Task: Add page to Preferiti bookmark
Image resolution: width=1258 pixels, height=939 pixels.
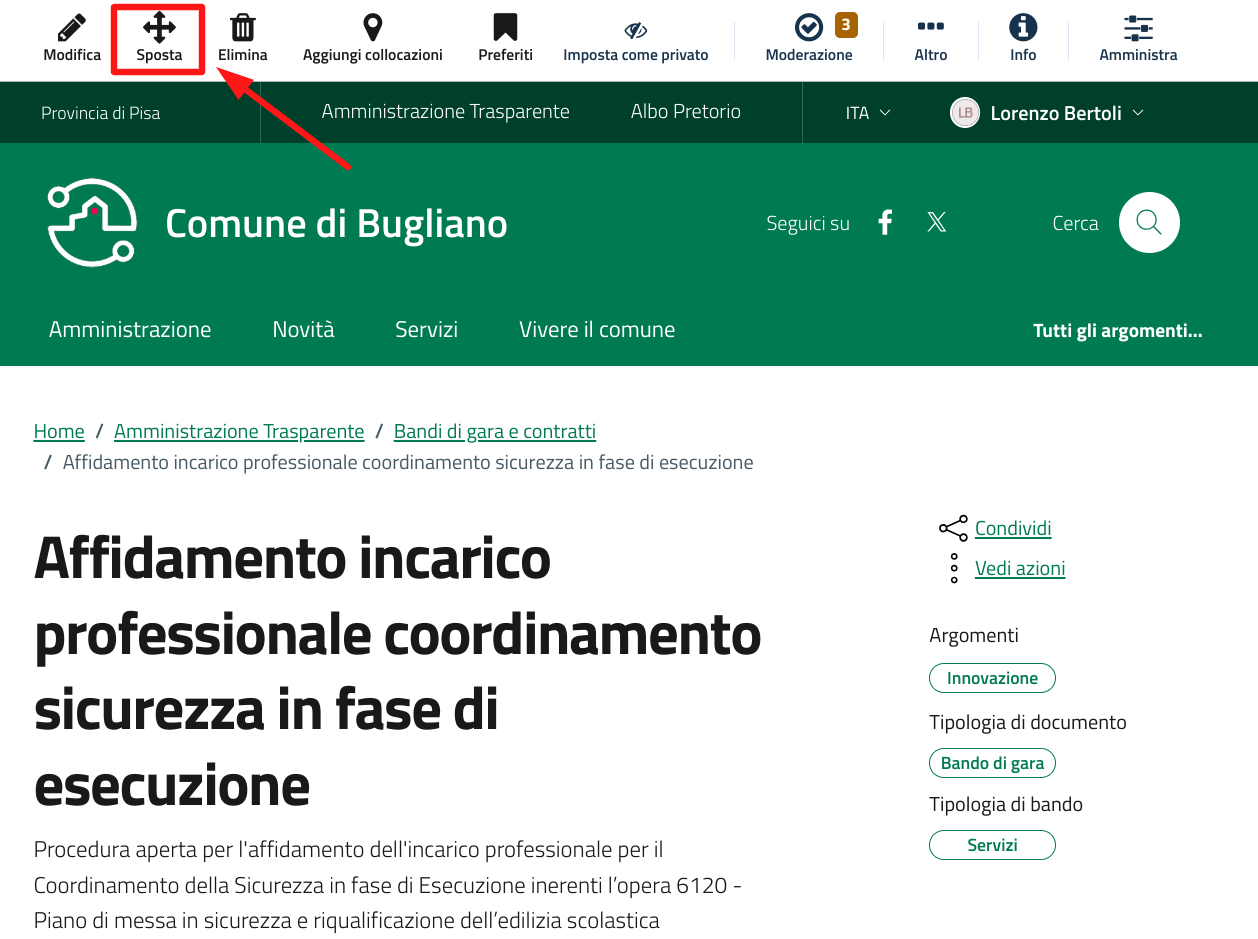Action: click(505, 29)
